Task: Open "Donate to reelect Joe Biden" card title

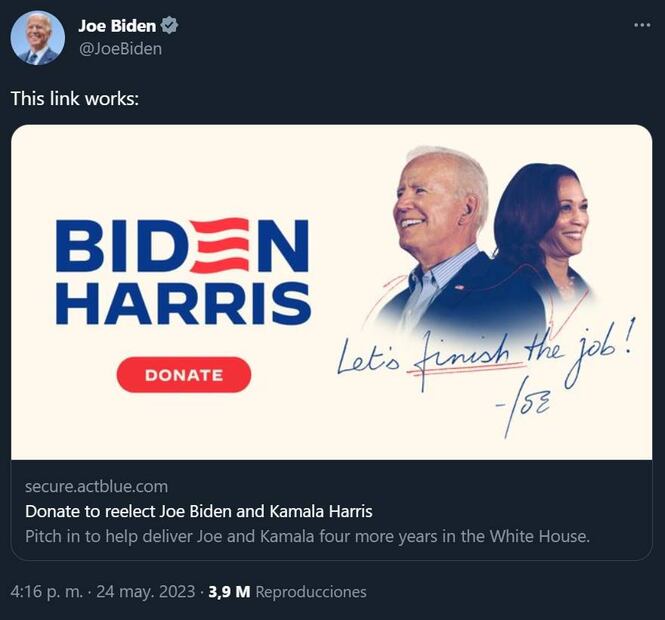Action: pyautogui.click(x=199, y=511)
